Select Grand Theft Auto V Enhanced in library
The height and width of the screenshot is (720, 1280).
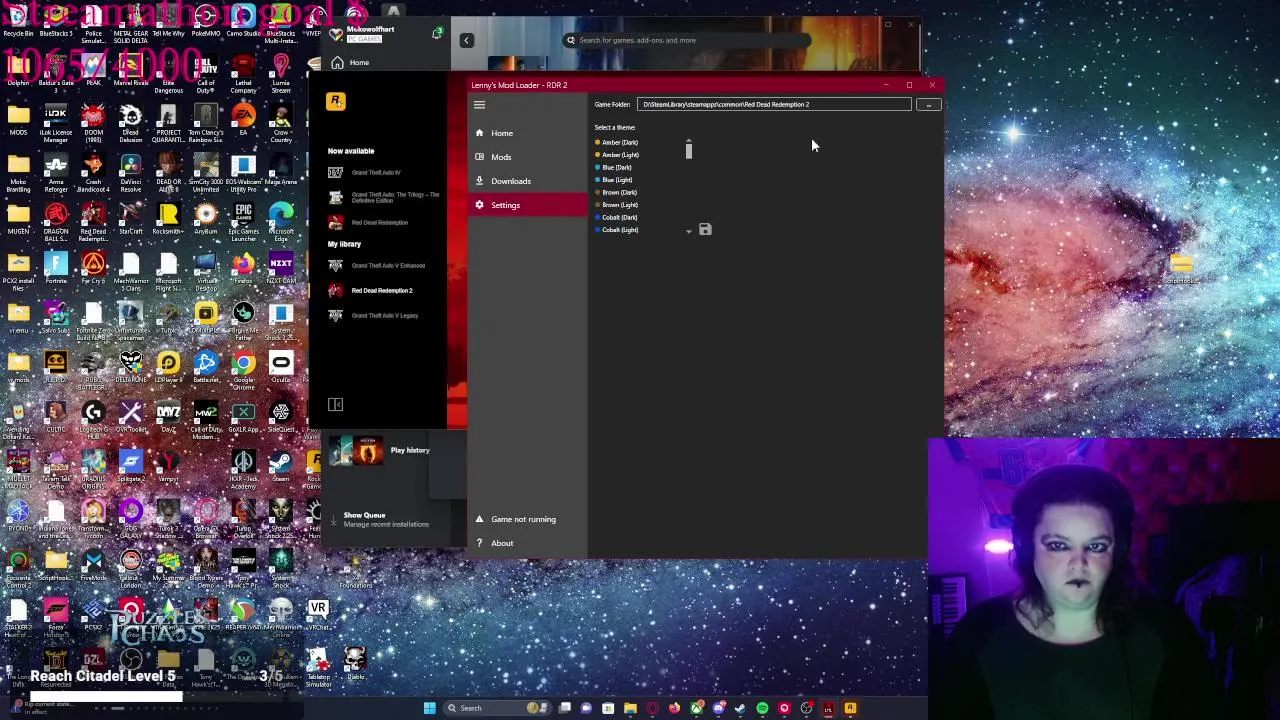click(377, 266)
